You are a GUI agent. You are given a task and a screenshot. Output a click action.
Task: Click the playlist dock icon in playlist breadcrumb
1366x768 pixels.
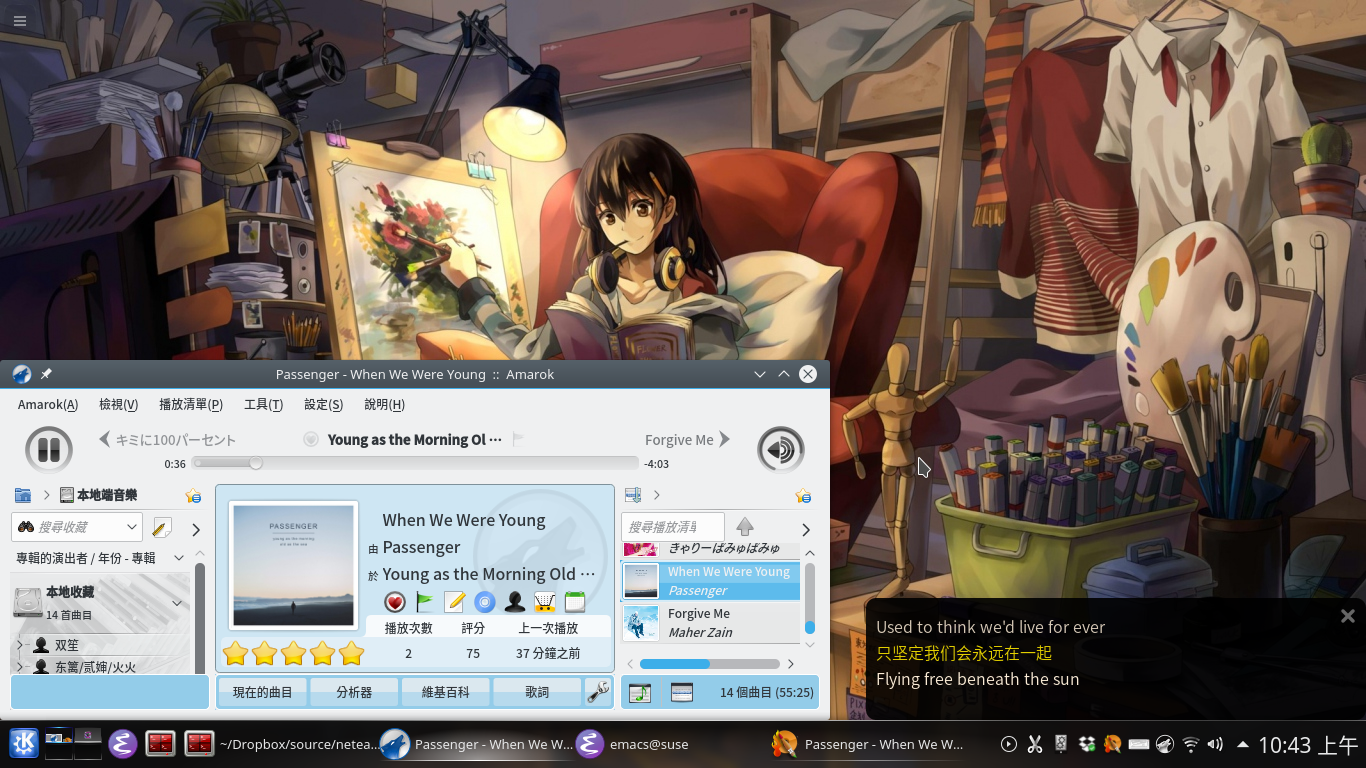pyautogui.click(x=632, y=495)
